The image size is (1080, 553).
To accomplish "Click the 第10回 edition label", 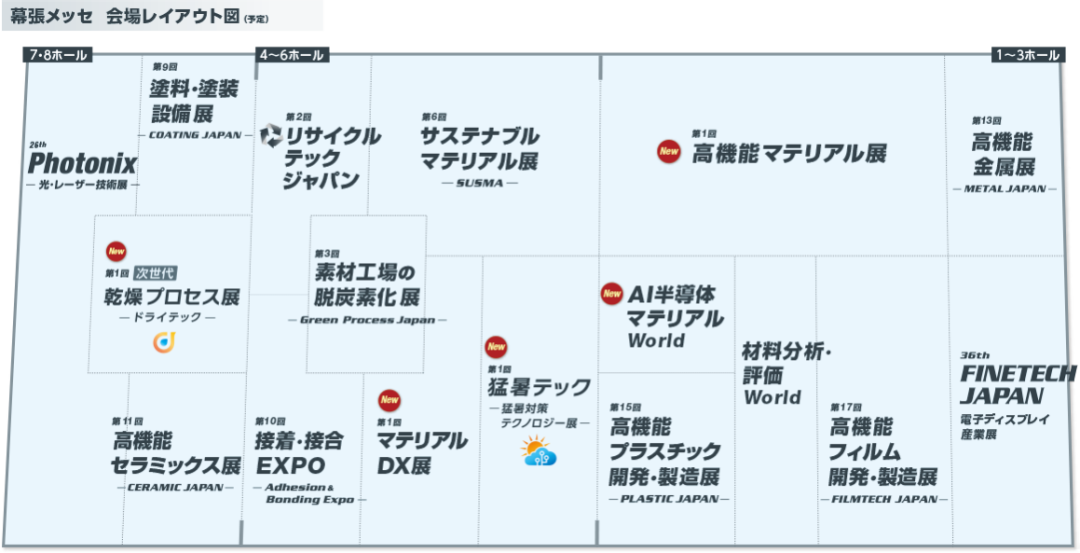I will 270,421.
